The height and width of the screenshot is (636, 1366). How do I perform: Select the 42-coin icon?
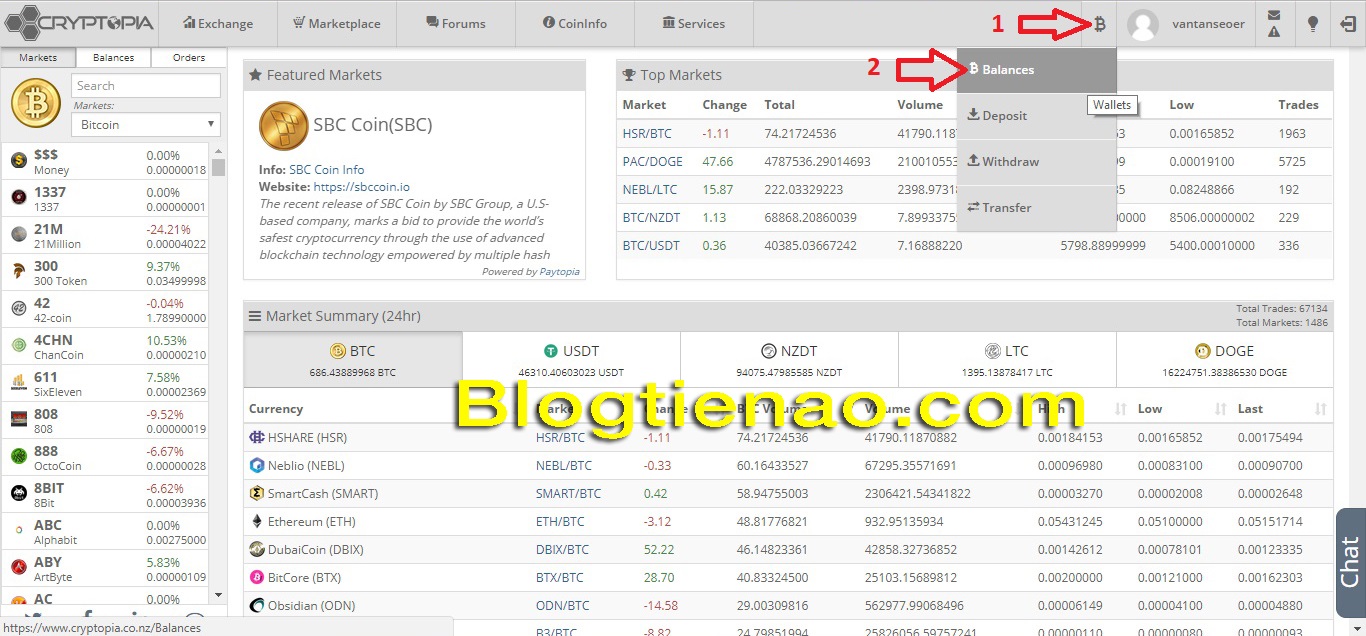pyautogui.click(x=18, y=309)
